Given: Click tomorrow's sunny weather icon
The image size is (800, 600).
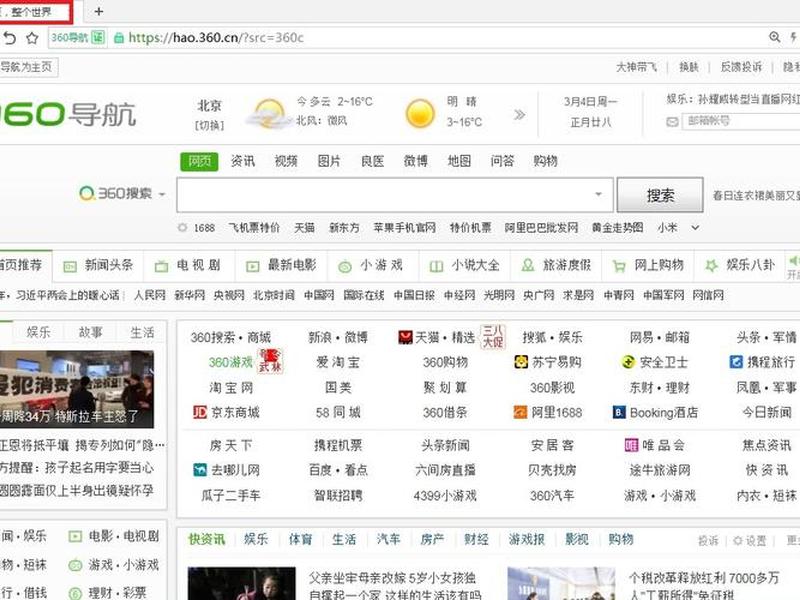Looking at the screenshot, I should pyautogui.click(x=420, y=113).
